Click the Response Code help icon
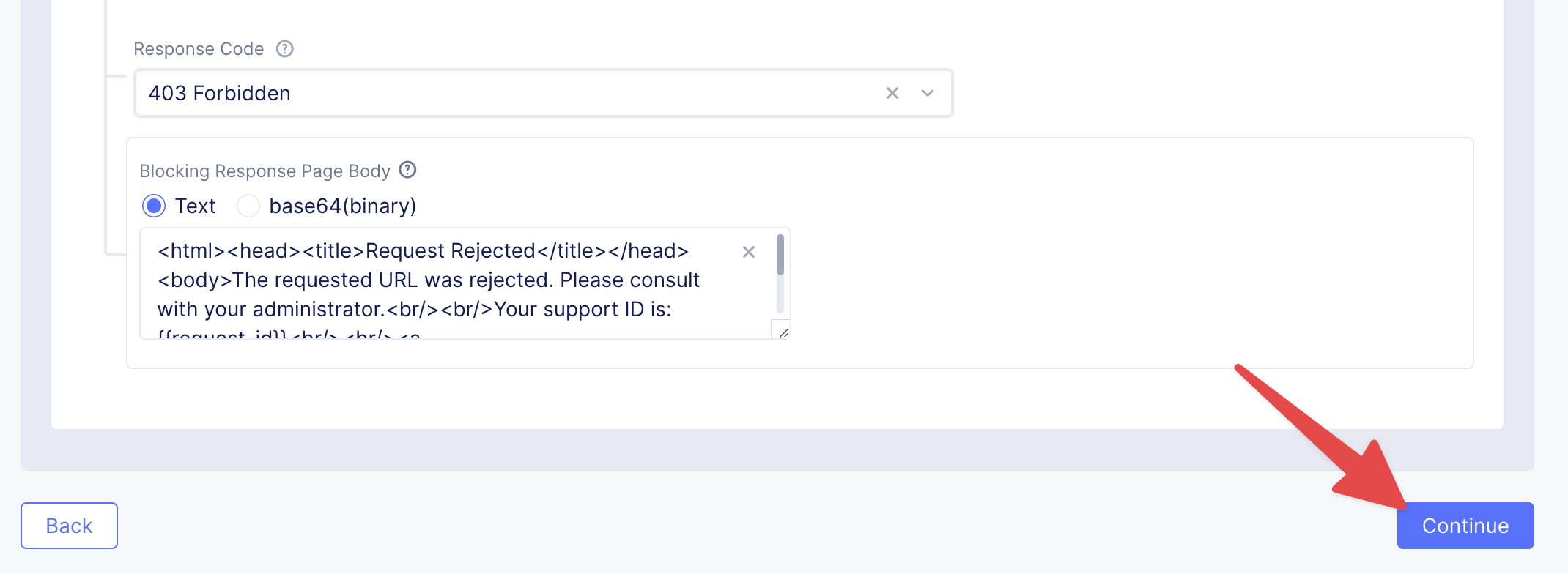 click(284, 49)
